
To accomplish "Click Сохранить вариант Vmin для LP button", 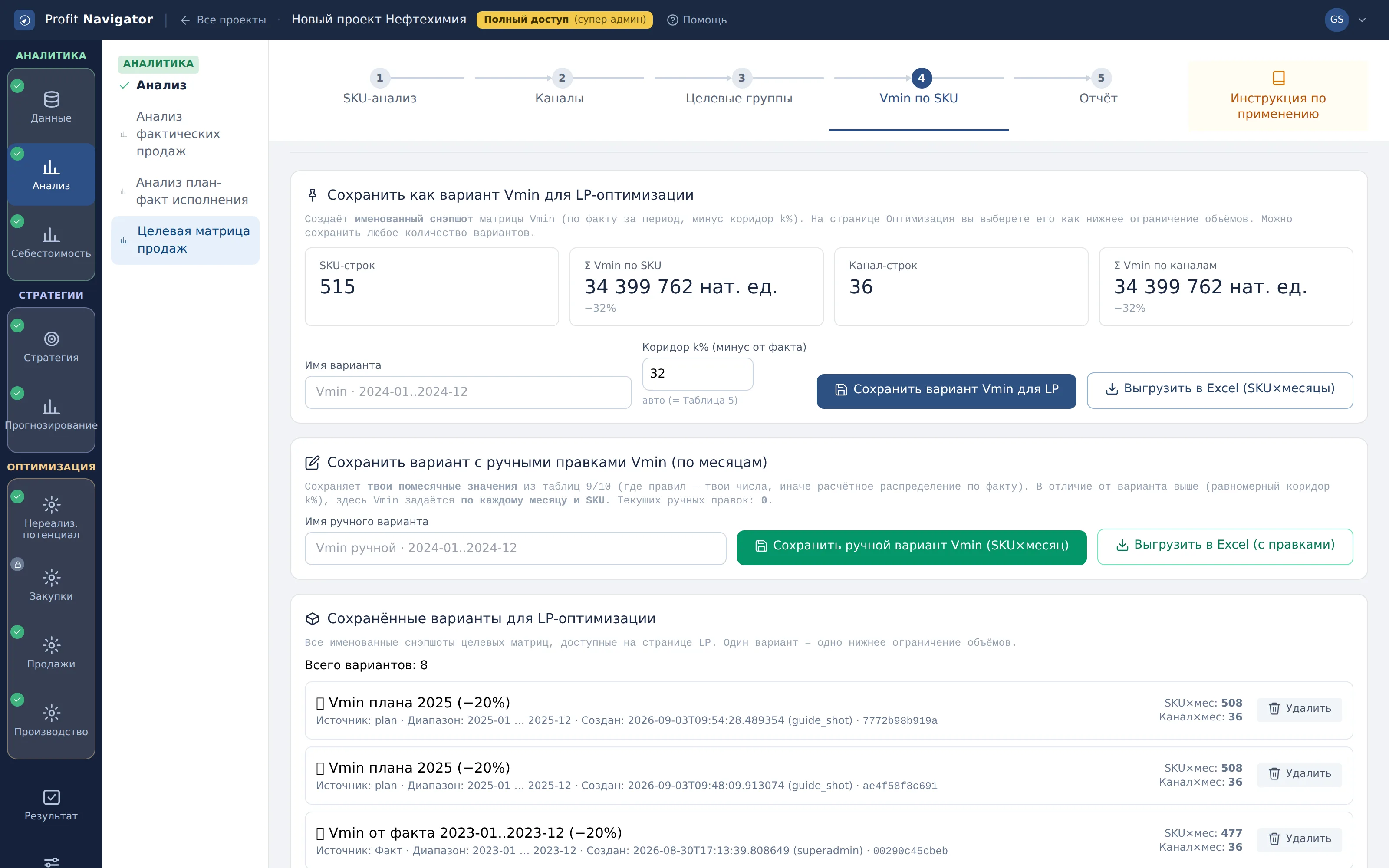I will [946, 390].
